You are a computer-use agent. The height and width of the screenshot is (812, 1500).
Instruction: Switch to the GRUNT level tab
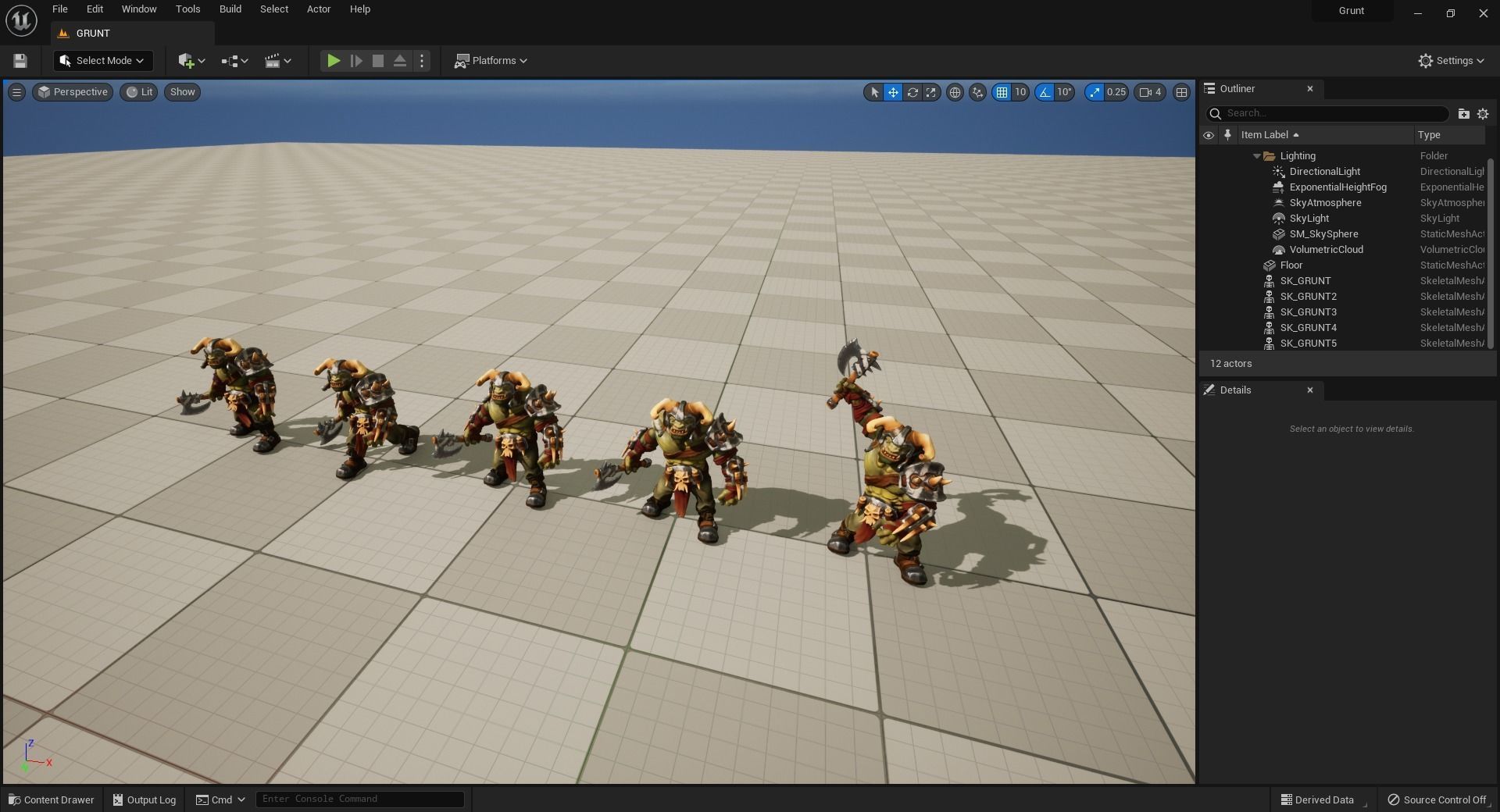click(132, 34)
